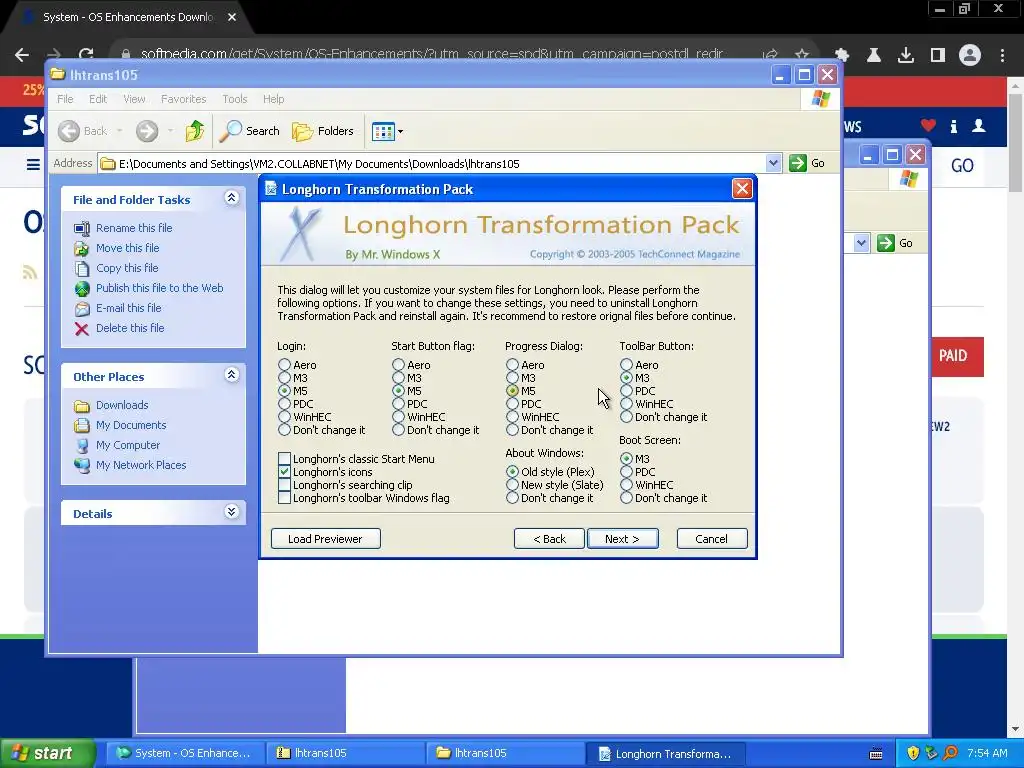Open View menu in lhtrans105 window
Image resolution: width=1024 pixels, height=768 pixels.
coord(134,99)
